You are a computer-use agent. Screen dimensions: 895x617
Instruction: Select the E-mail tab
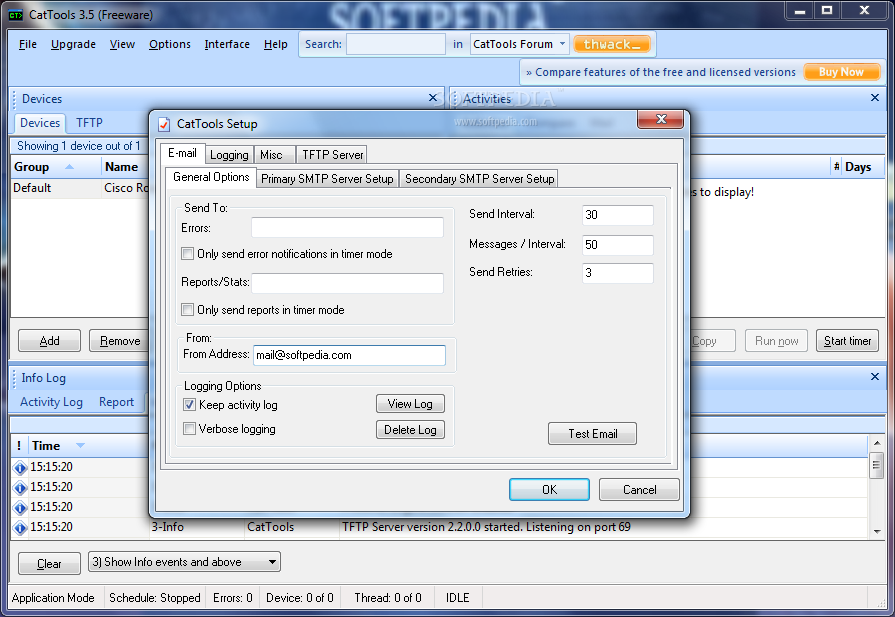182,154
